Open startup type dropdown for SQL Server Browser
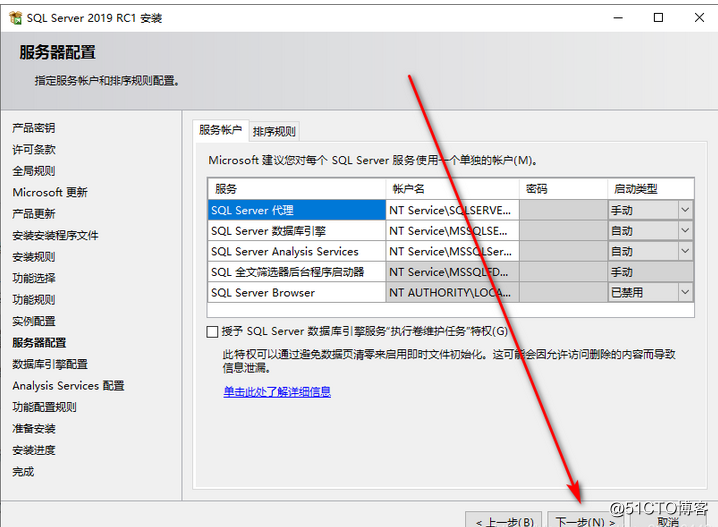 (x=685, y=292)
